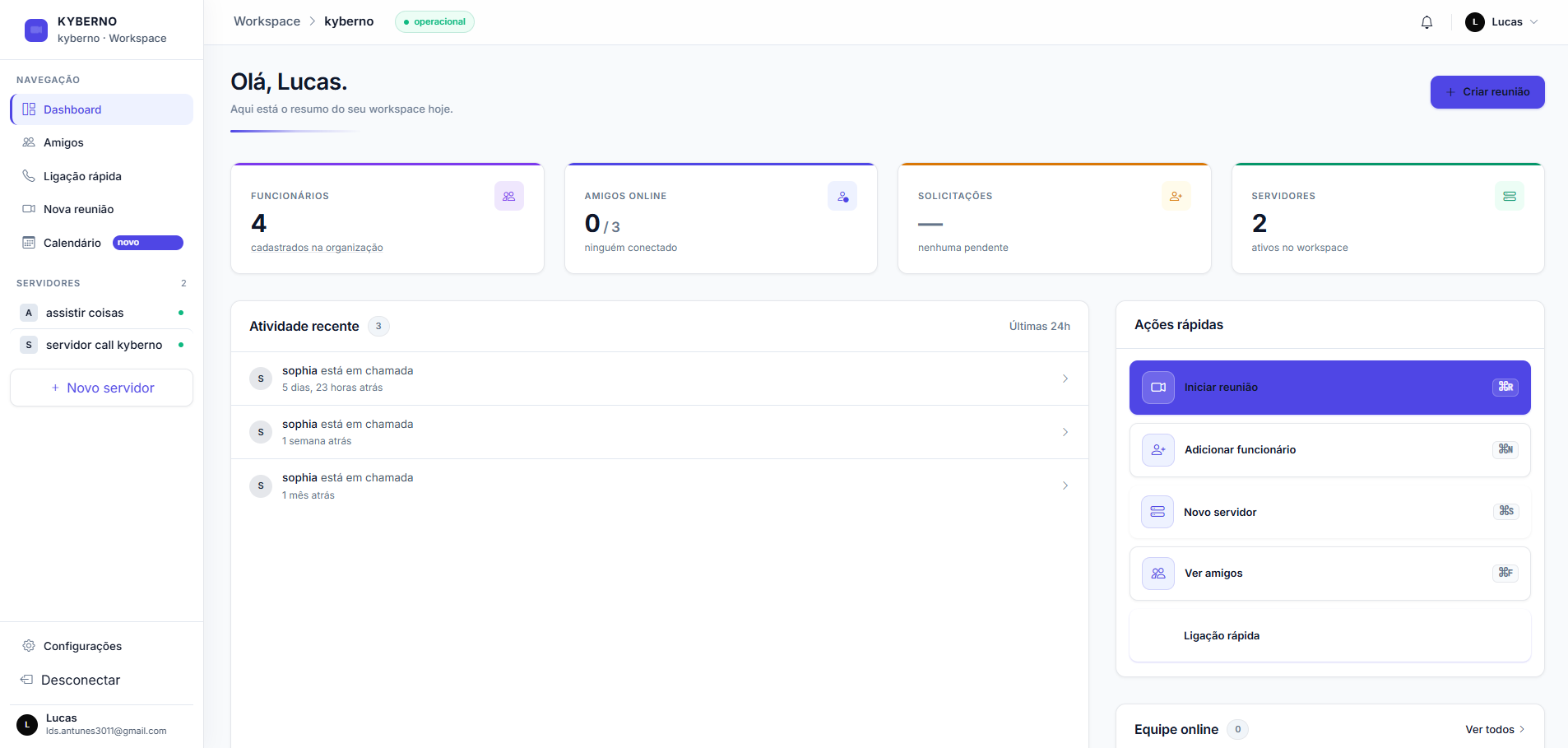Click the Ver amigos quick action

coord(1330,574)
